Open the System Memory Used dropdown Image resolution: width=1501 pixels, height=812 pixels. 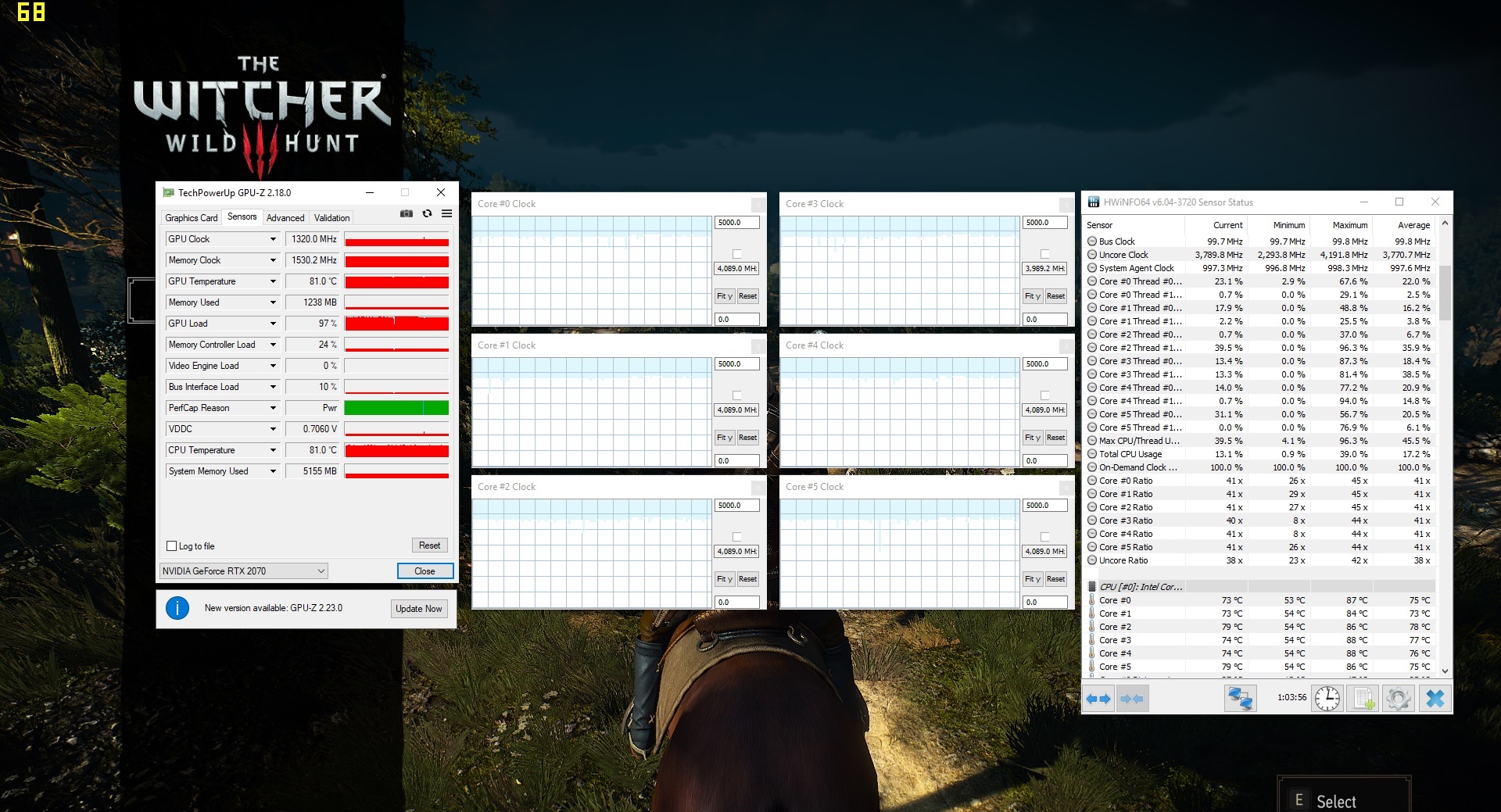273,471
